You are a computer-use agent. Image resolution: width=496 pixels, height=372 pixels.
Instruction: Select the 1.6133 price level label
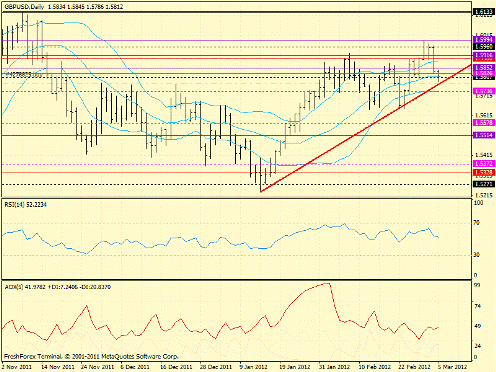[x=483, y=12]
